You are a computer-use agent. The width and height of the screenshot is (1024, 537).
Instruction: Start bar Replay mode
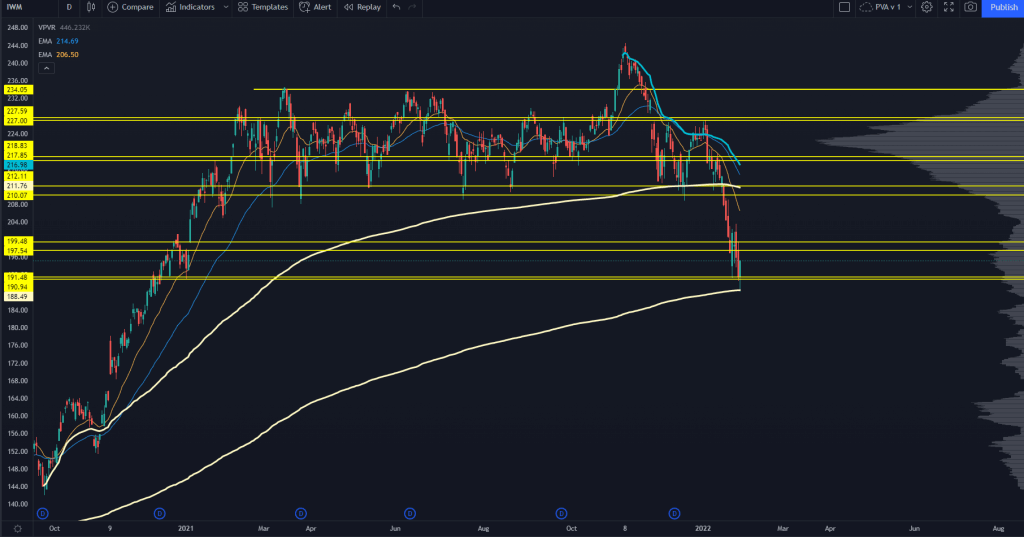pos(362,7)
